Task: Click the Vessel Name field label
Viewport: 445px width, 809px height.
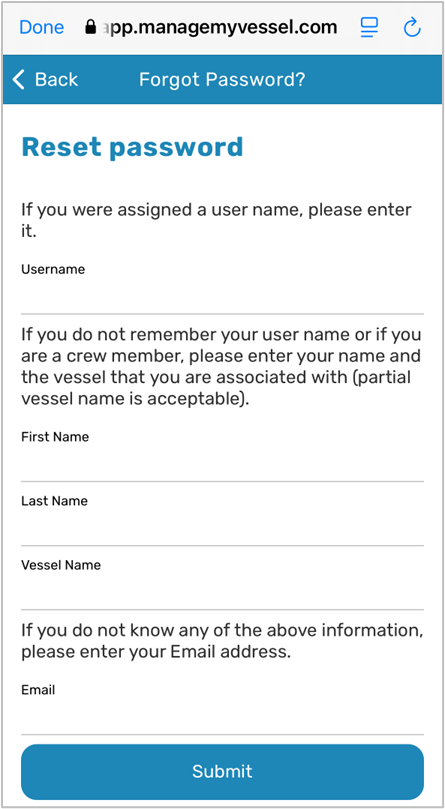Action: (61, 565)
